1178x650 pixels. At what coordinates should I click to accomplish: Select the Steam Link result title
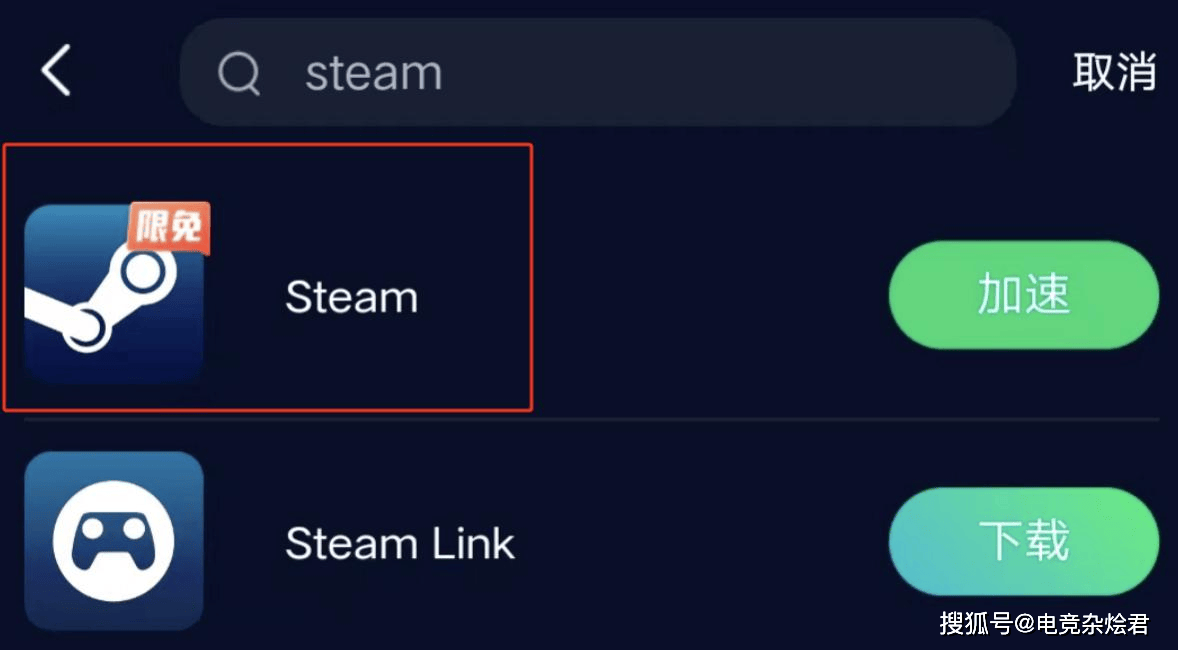coord(400,543)
